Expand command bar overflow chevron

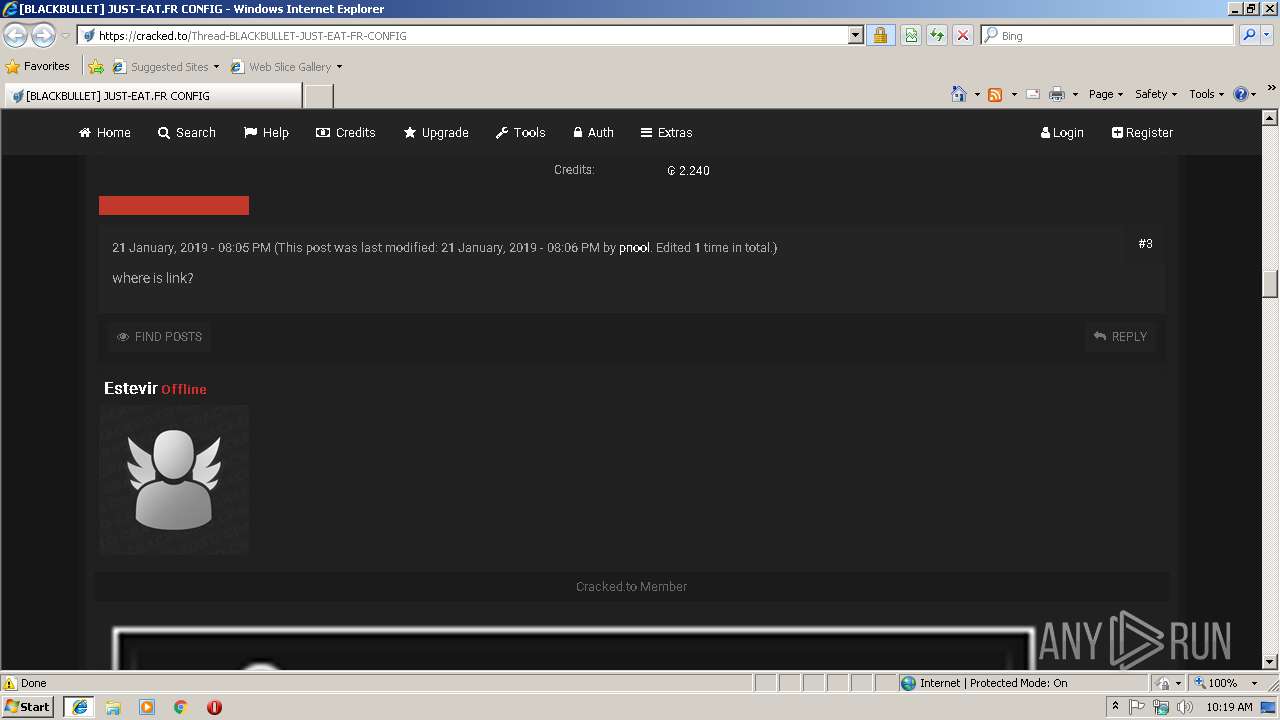coord(1272,90)
